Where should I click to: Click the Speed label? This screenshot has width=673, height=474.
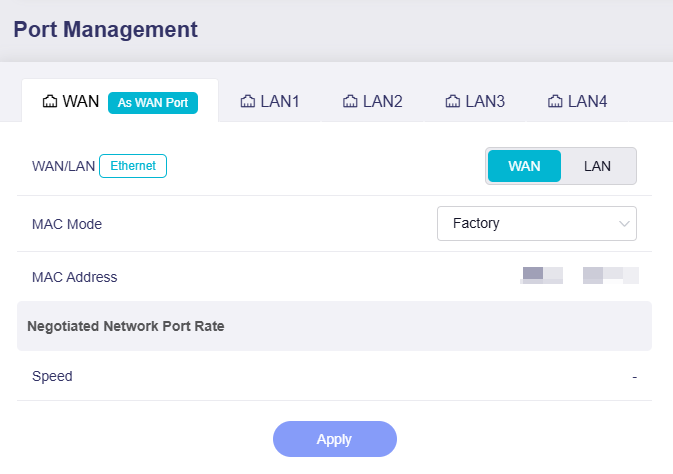(52, 376)
